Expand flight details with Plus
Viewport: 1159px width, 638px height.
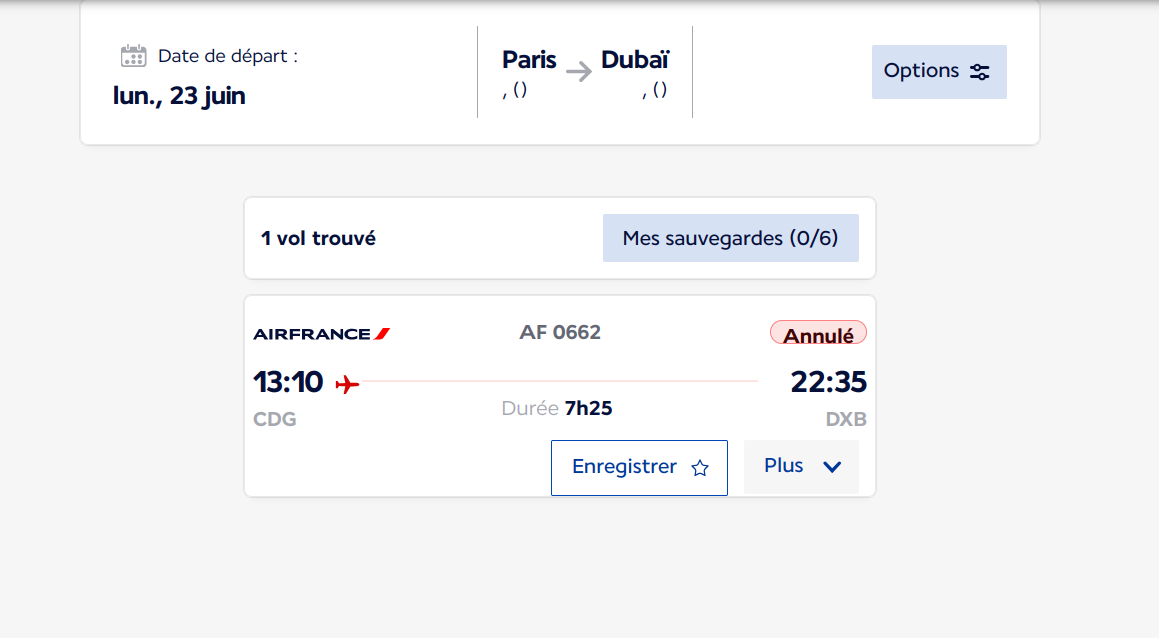[x=801, y=467]
